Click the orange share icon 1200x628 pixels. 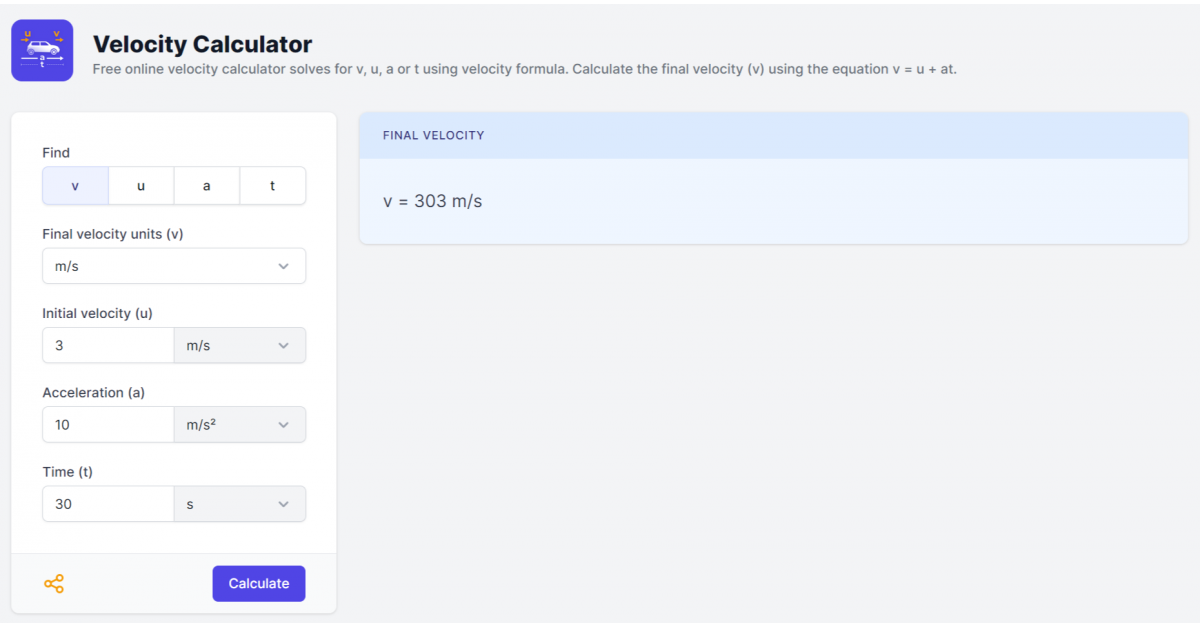pos(54,584)
